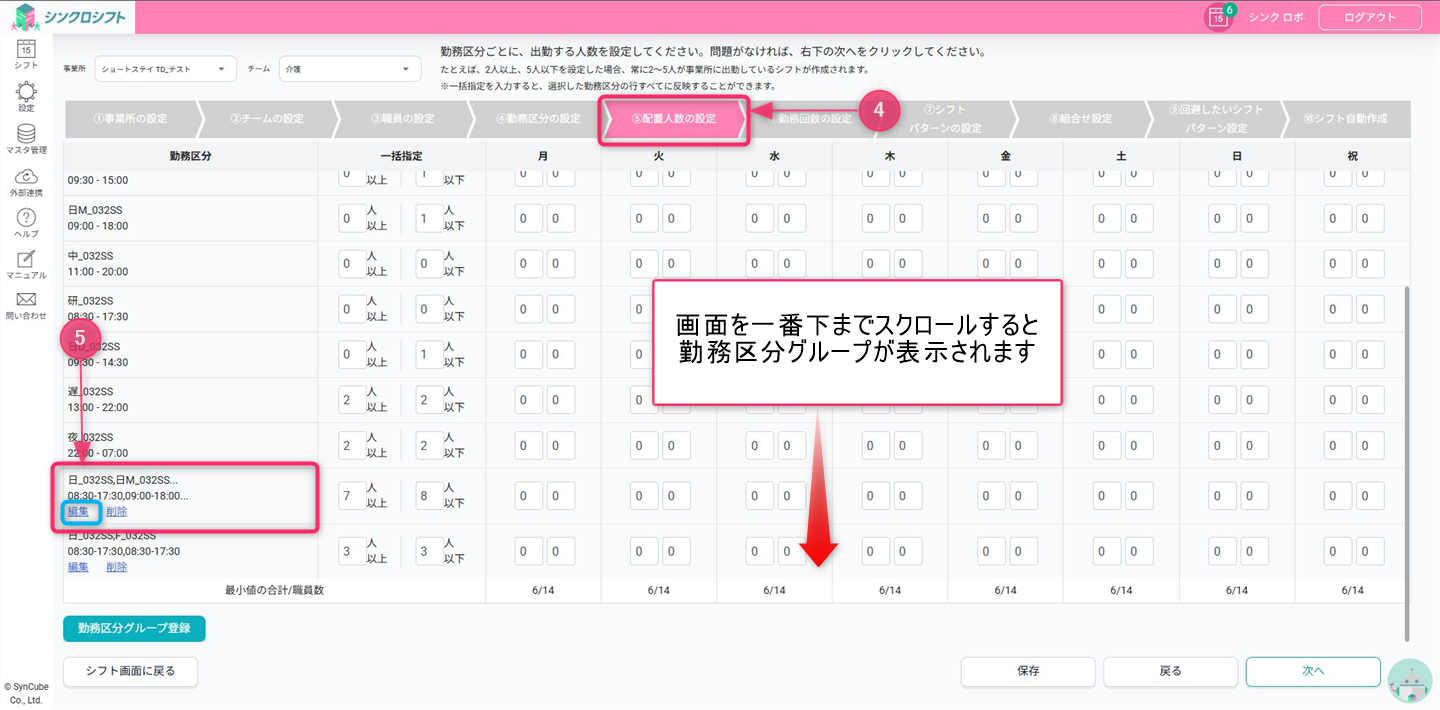Viewport: 1440px width, 710px height.
Task: Click the 保存 button
Action: point(1028,671)
